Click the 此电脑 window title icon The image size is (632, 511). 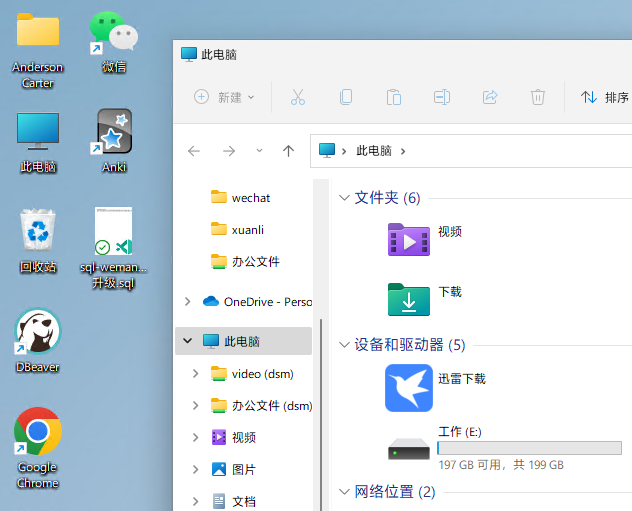(189, 54)
